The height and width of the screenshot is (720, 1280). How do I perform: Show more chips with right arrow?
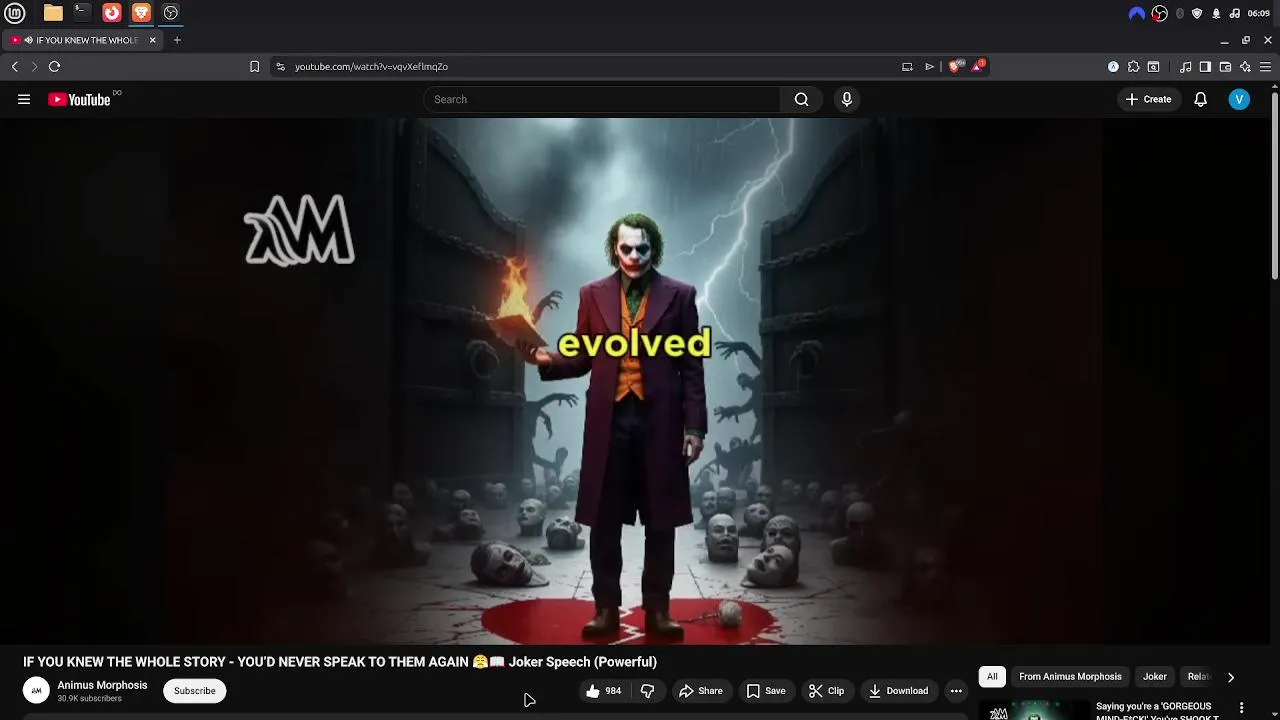pos(1231,677)
